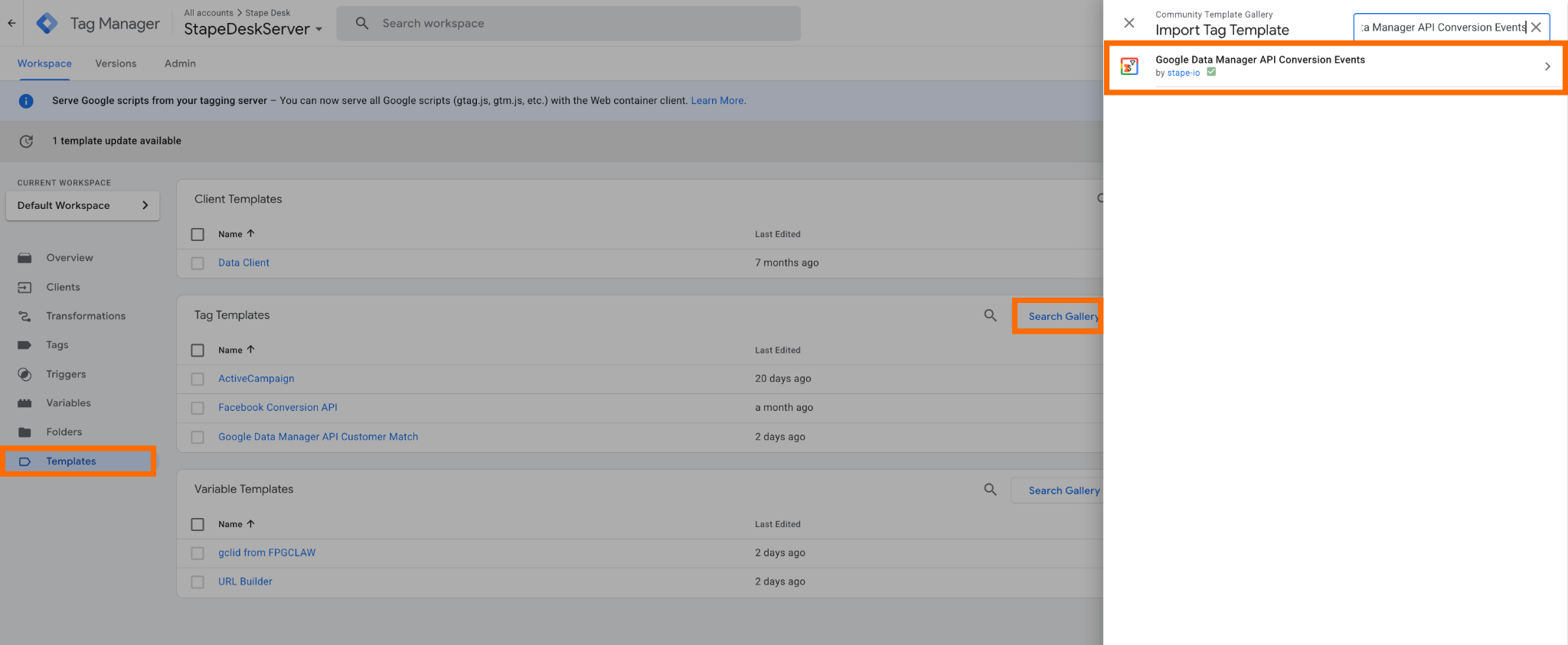Check the URL Builder row checkbox

click(198, 582)
